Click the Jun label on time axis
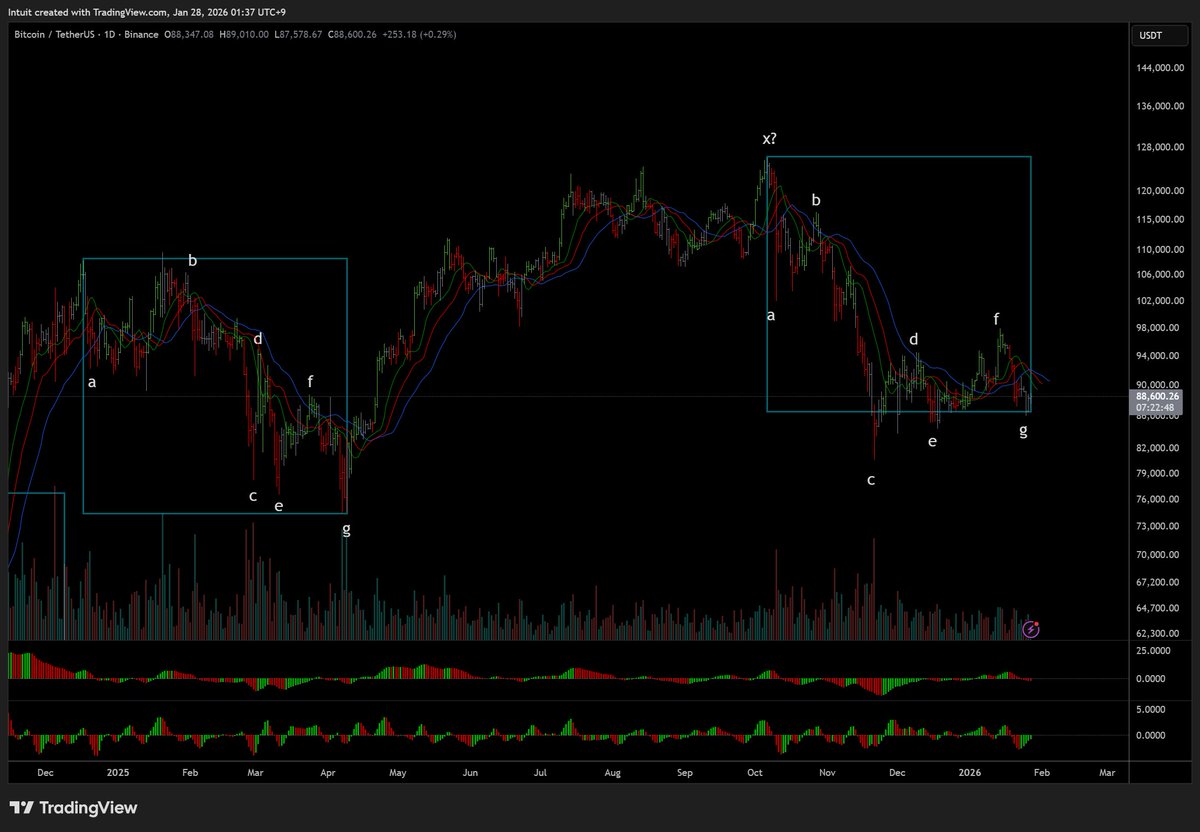Viewport: 1200px width, 832px height. pos(470,773)
